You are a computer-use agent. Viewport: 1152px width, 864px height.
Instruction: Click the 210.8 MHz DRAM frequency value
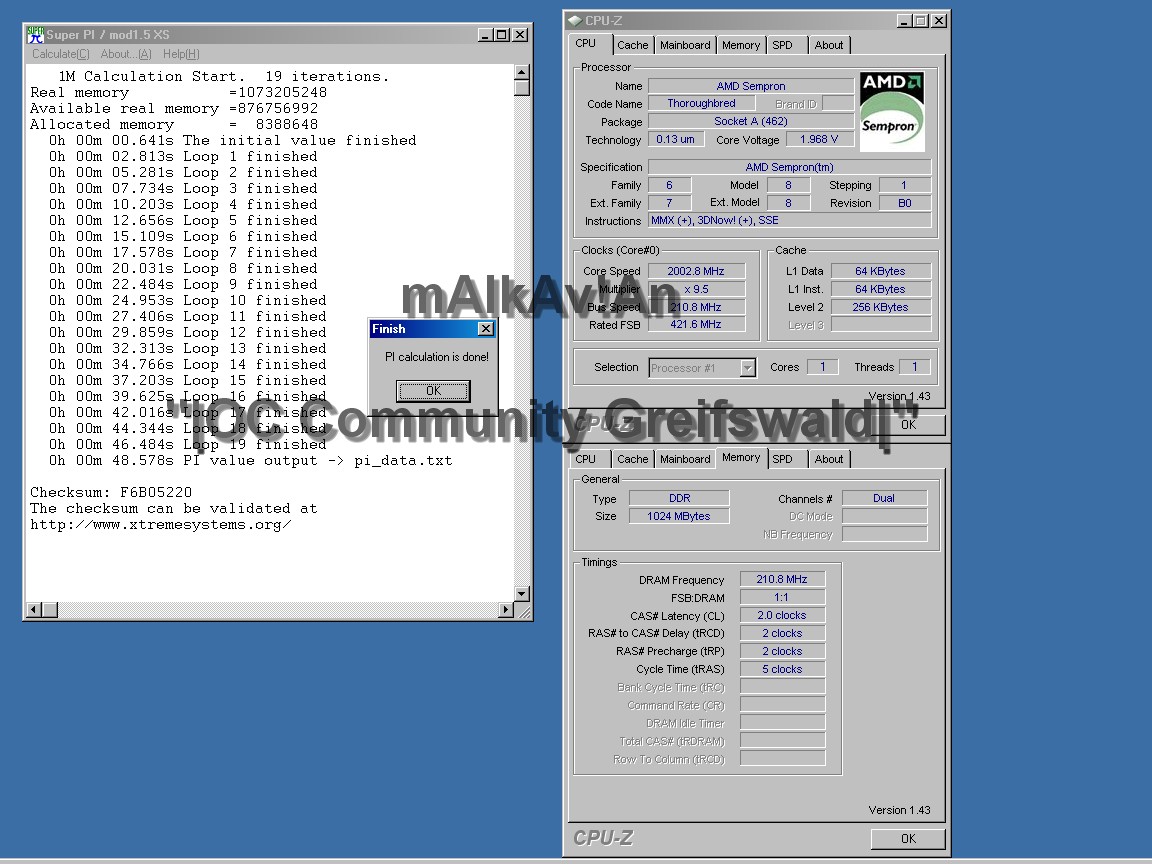pos(782,579)
